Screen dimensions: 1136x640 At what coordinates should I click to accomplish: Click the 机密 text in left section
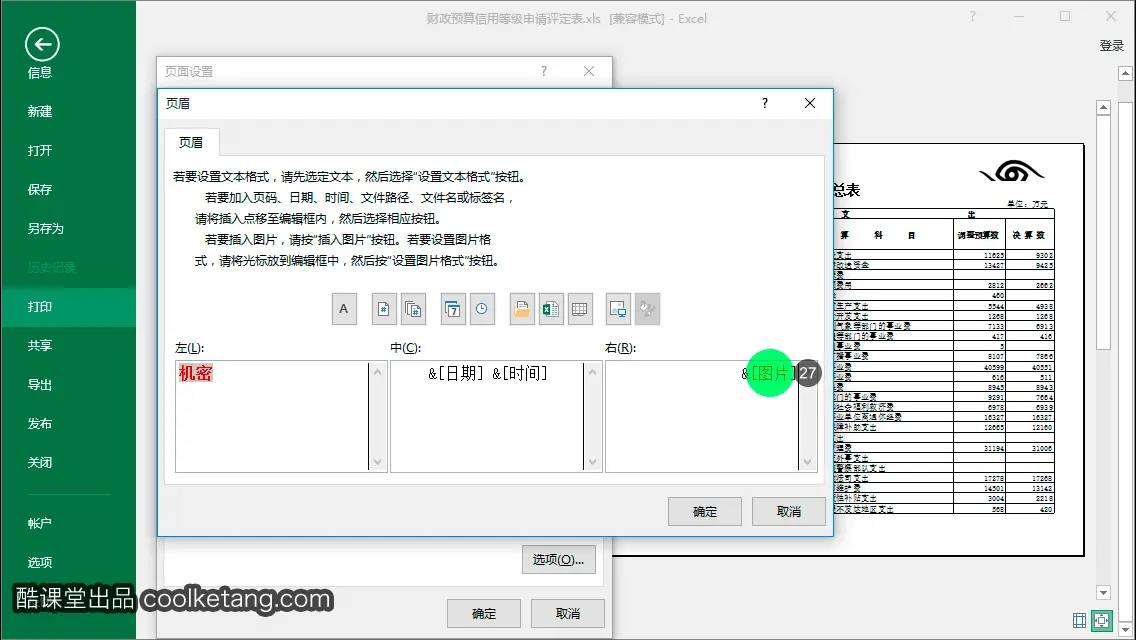tap(196, 373)
